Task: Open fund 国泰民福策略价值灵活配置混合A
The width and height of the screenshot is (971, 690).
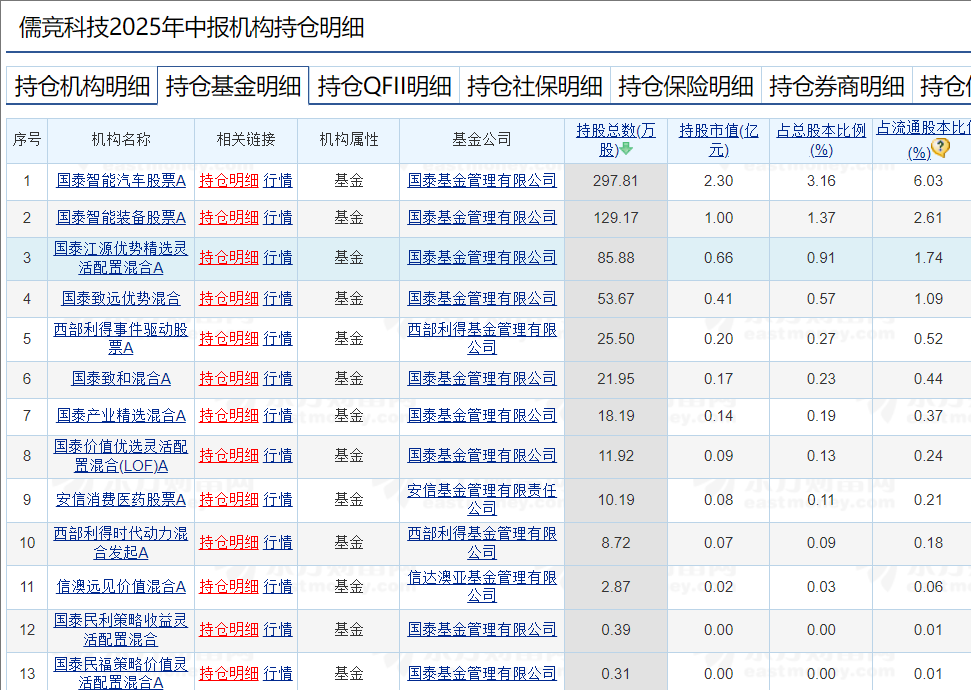Action: 121,673
